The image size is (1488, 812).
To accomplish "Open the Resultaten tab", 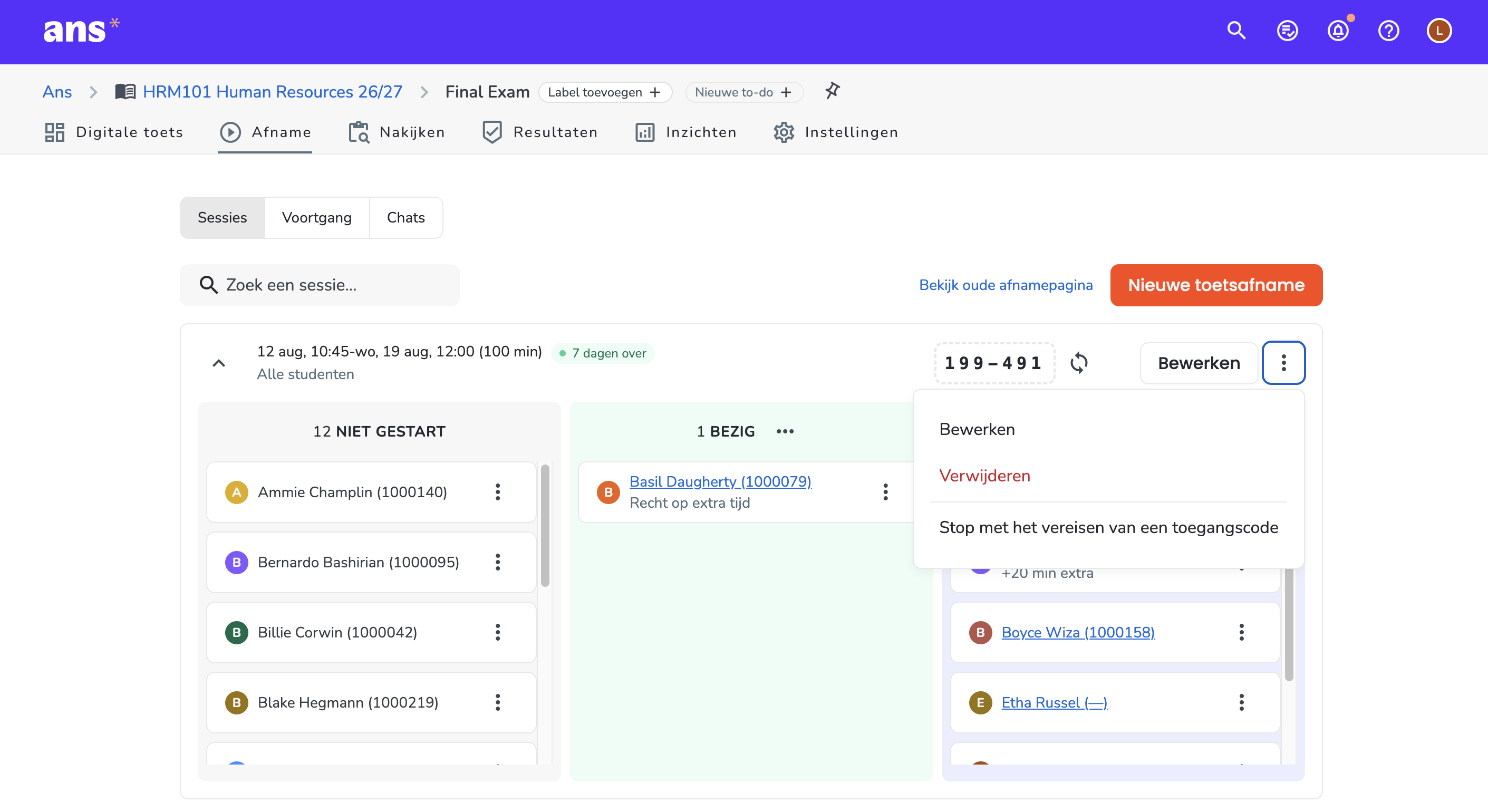I will coord(539,132).
